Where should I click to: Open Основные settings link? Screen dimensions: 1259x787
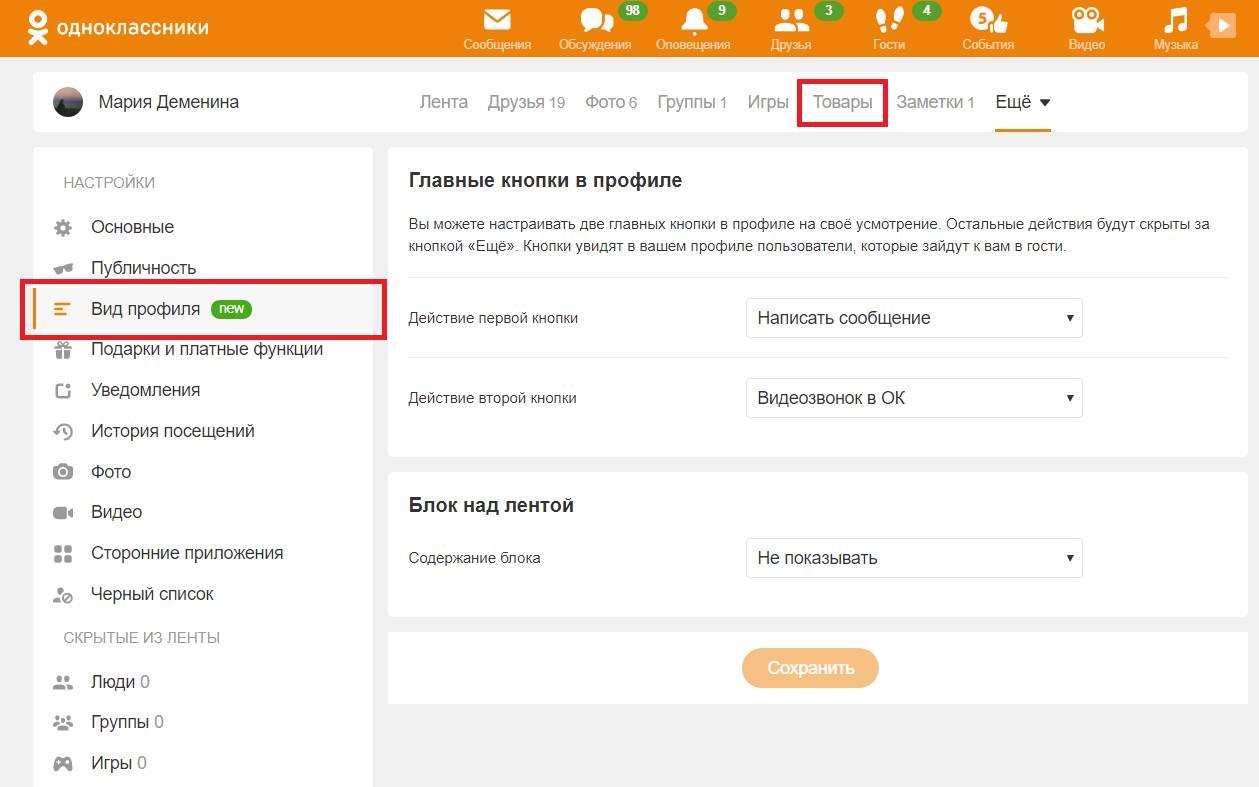[x=132, y=227]
